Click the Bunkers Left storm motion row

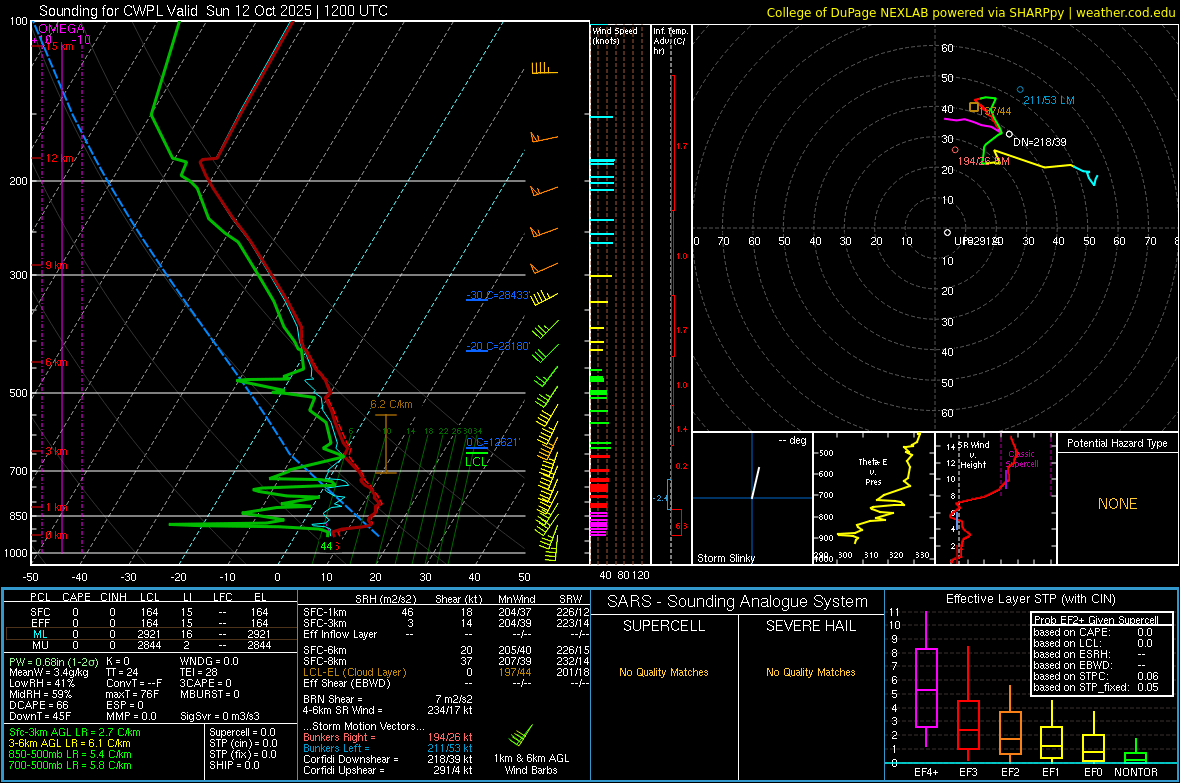coord(388,748)
